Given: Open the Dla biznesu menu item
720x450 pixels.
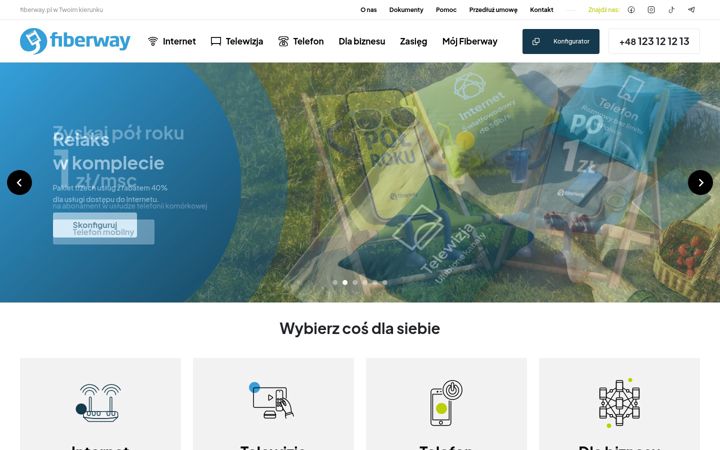Looking at the screenshot, I should click(x=362, y=41).
